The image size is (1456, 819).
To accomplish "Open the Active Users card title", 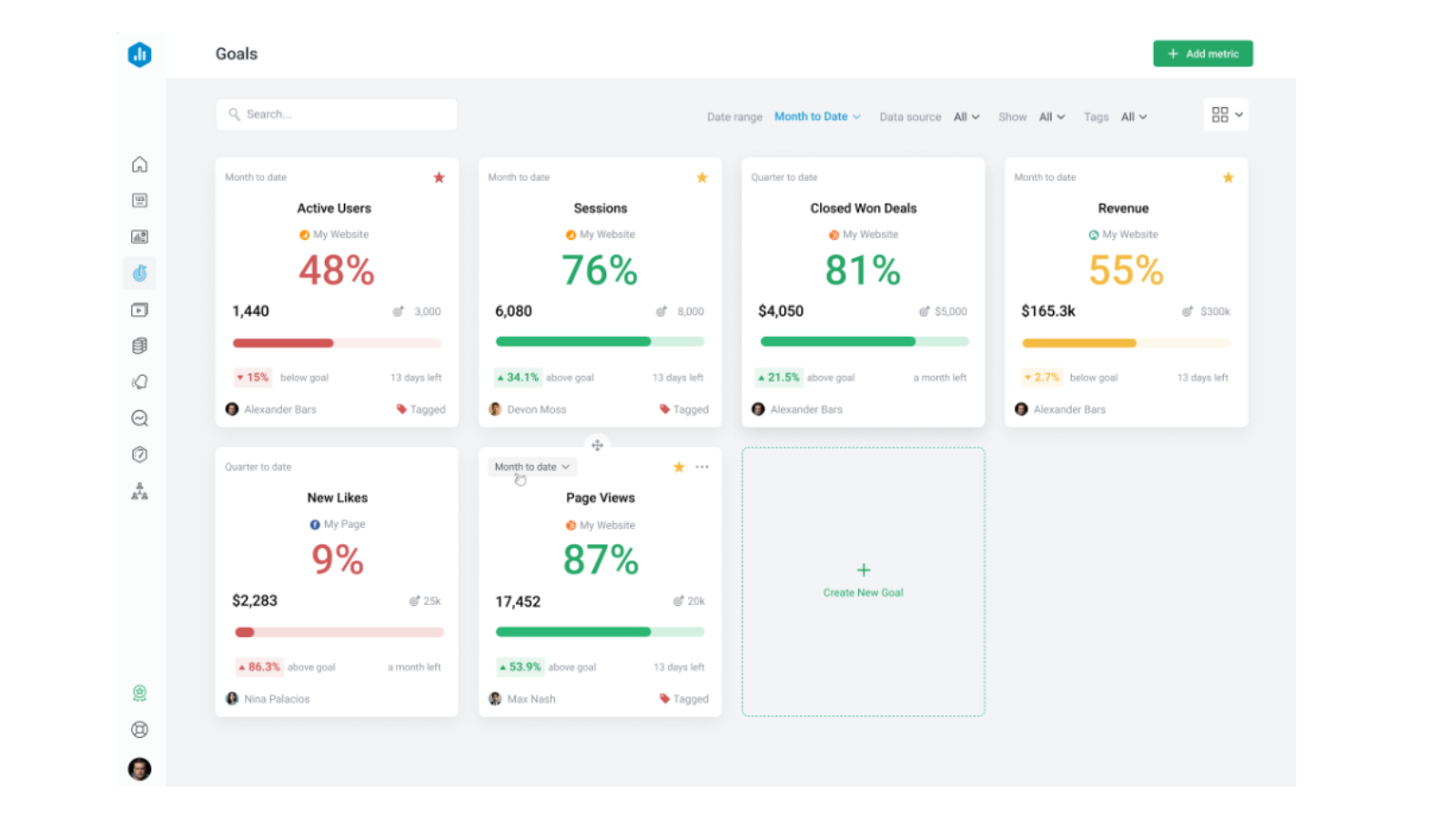I will coord(334,208).
